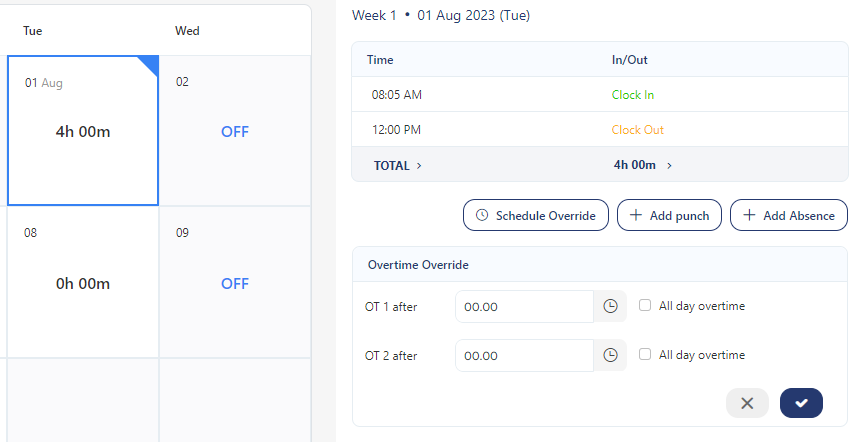Click the blue corner marker on 01 Aug
Viewport: 854px width, 442px height.
pos(149,64)
